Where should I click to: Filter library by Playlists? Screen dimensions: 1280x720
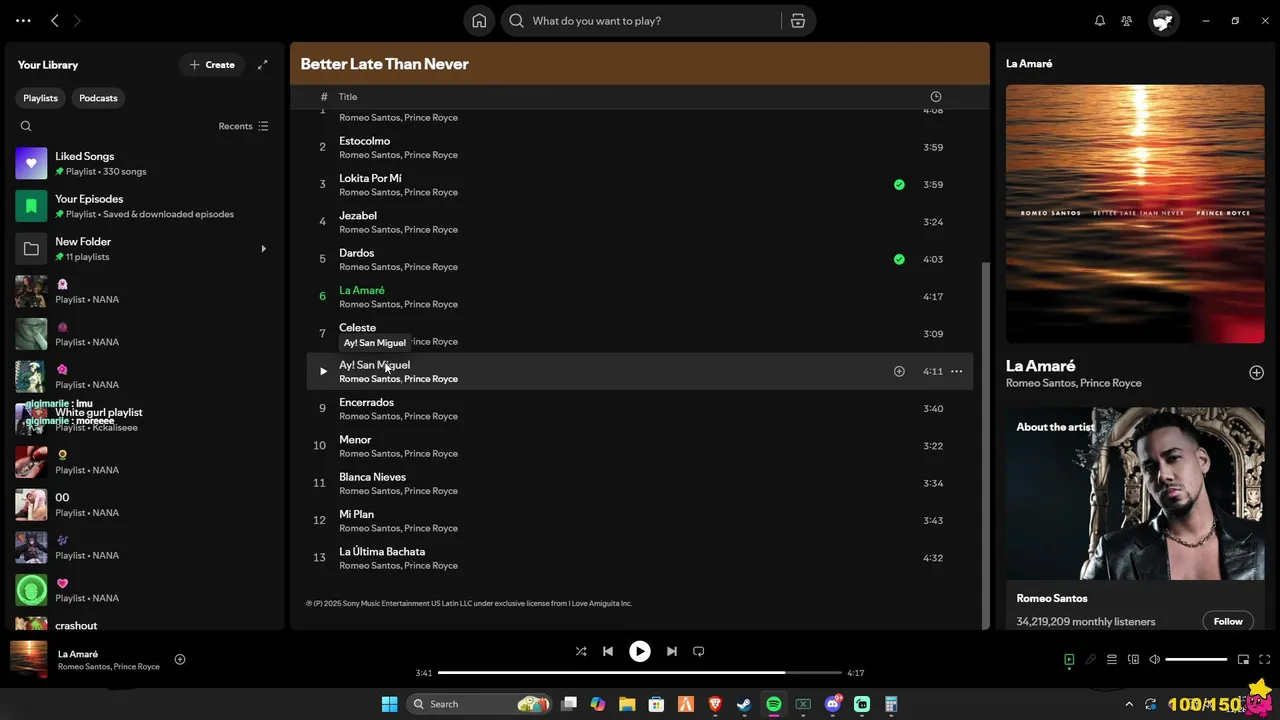[x=41, y=98]
